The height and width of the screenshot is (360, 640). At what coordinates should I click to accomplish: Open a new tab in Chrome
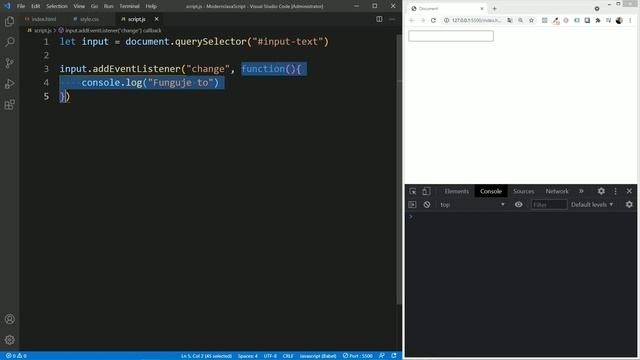coord(494,9)
